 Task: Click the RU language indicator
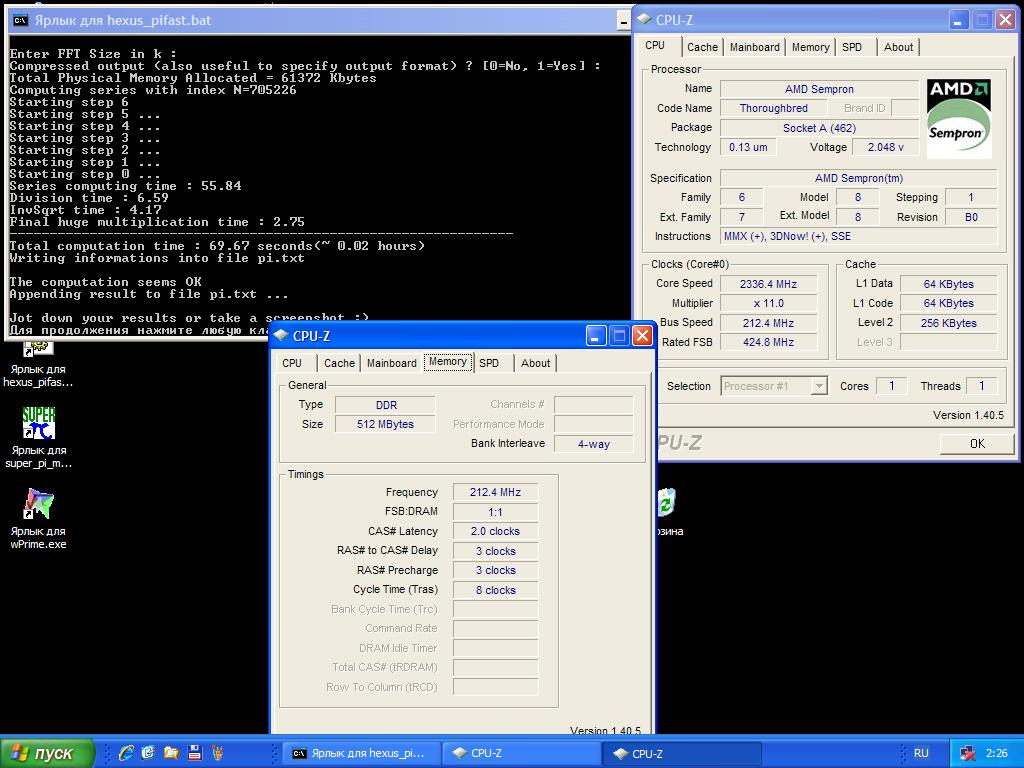click(921, 753)
